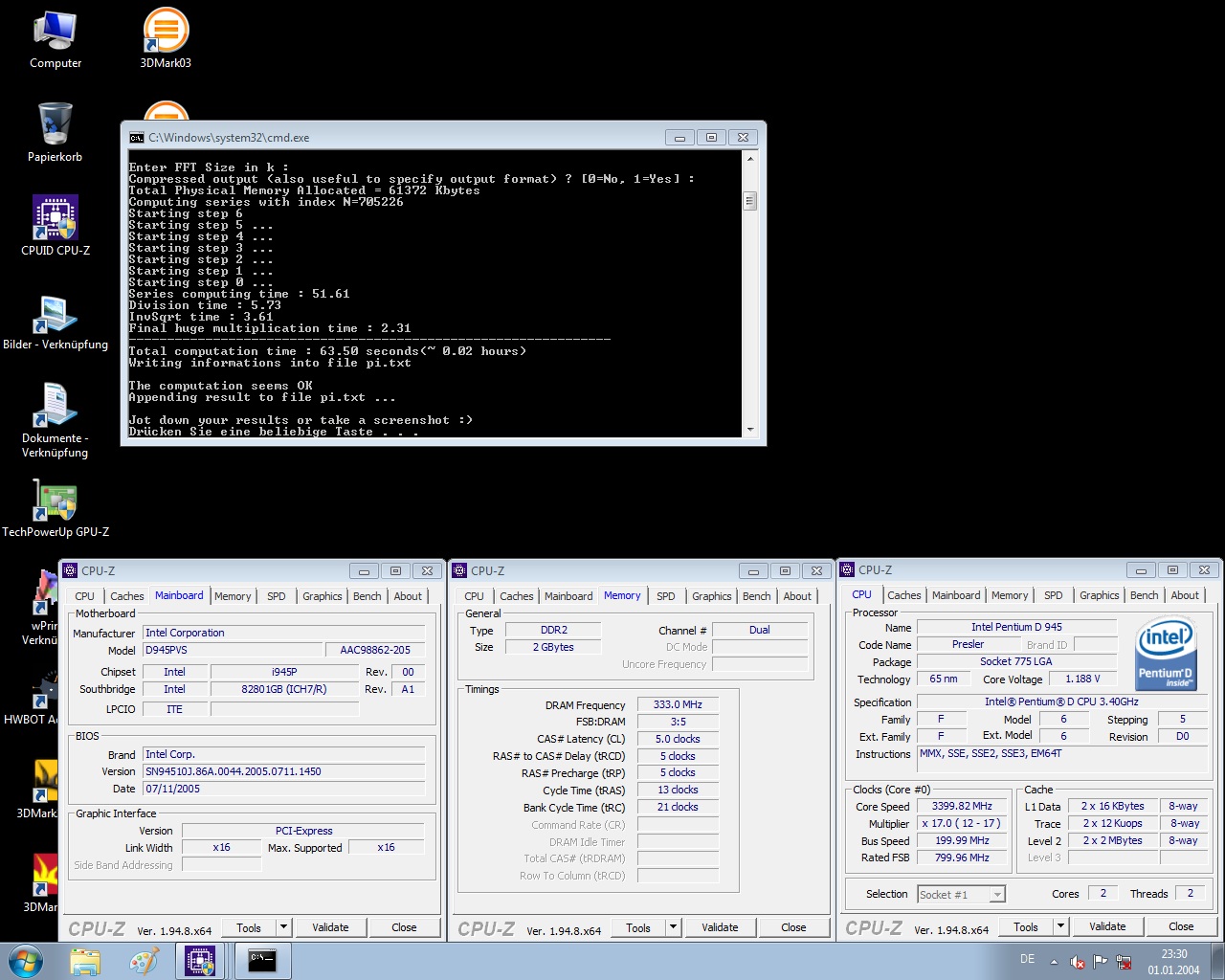Show hidden tray icons arrow
Image resolution: width=1225 pixels, height=980 pixels.
tap(1054, 962)
